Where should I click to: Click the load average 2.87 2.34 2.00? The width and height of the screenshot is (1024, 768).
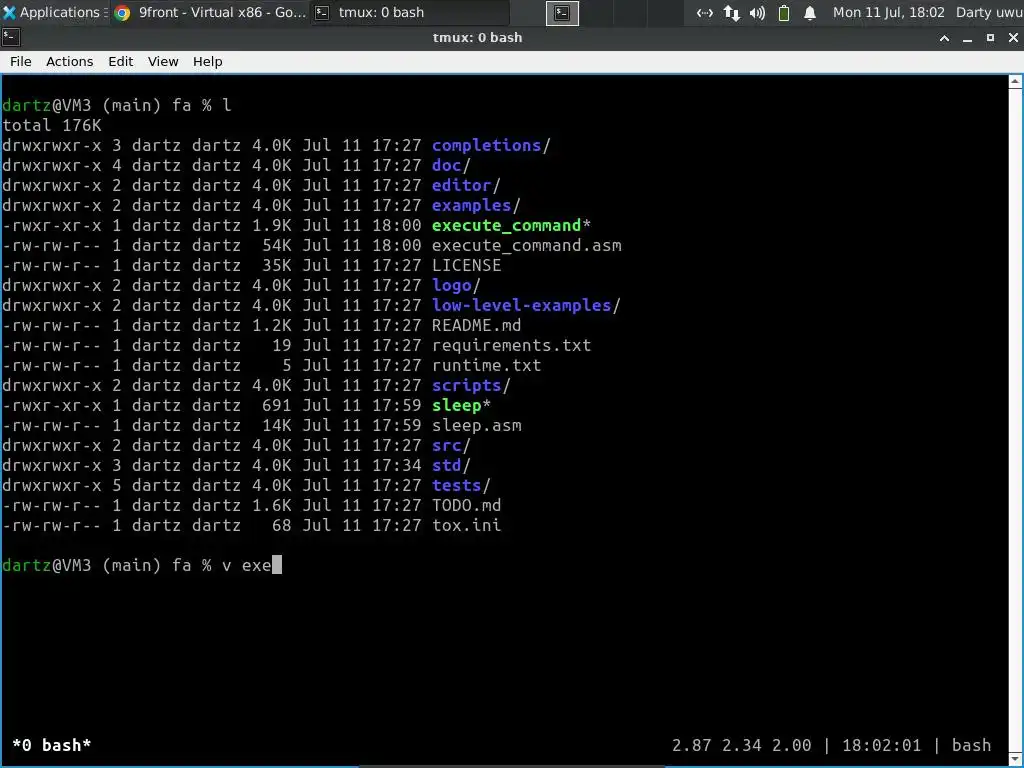coord(741,745)
